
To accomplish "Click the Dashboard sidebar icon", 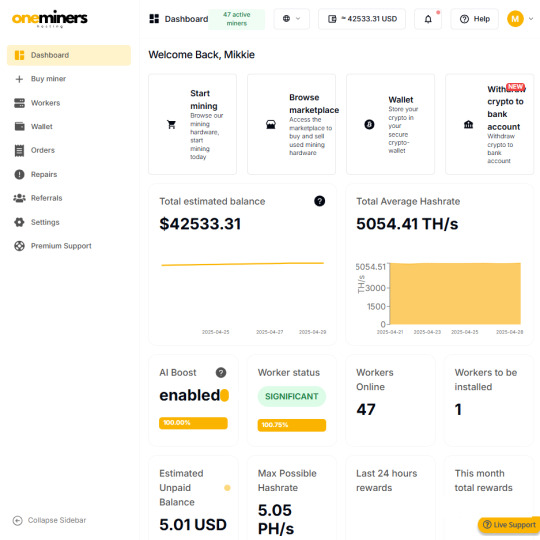I will coord(19,55).
